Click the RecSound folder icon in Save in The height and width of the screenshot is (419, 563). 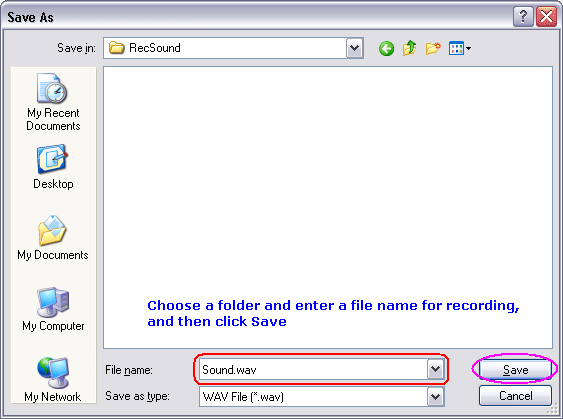(116, 47)
